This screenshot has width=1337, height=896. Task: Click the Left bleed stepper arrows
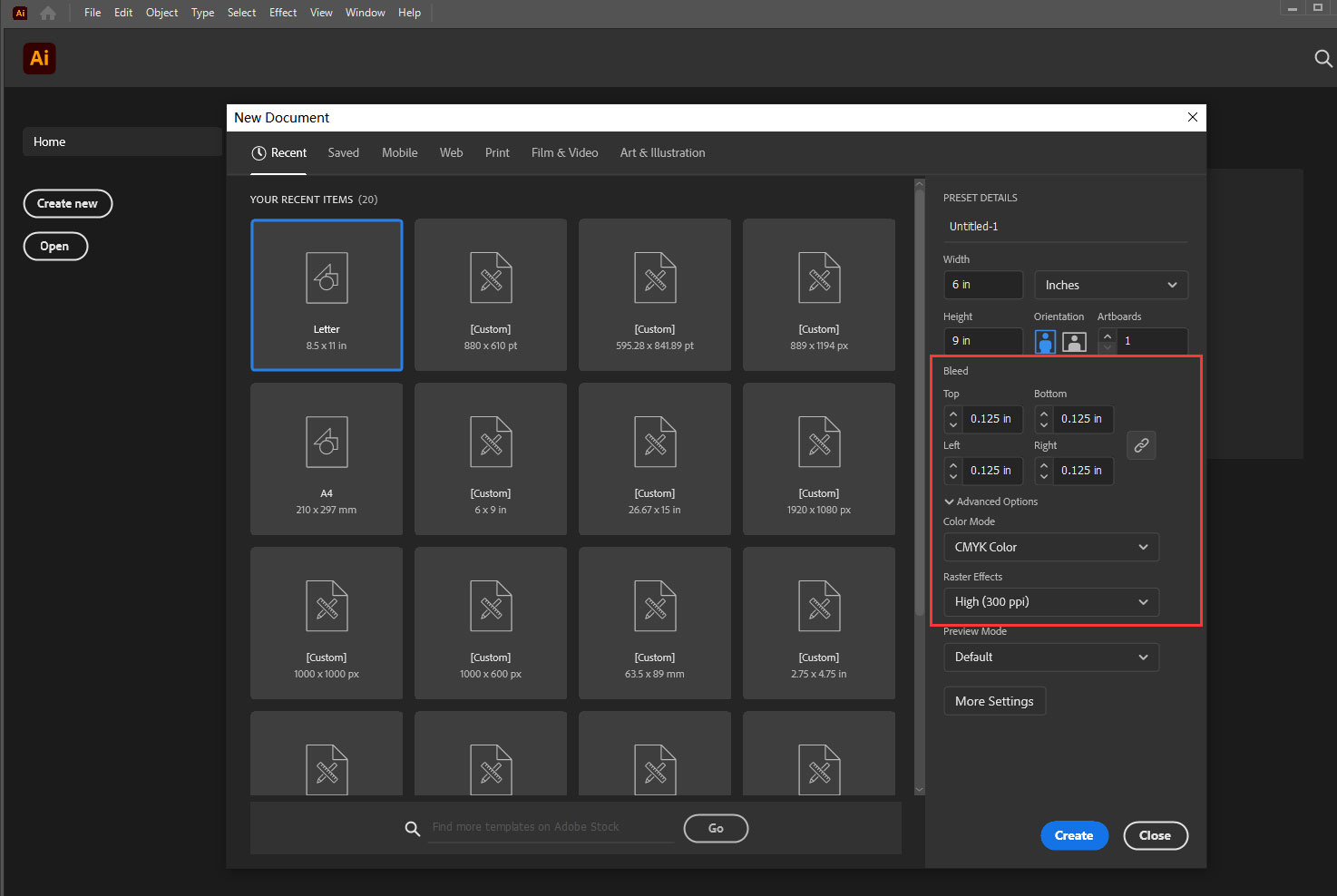(953, 471)
